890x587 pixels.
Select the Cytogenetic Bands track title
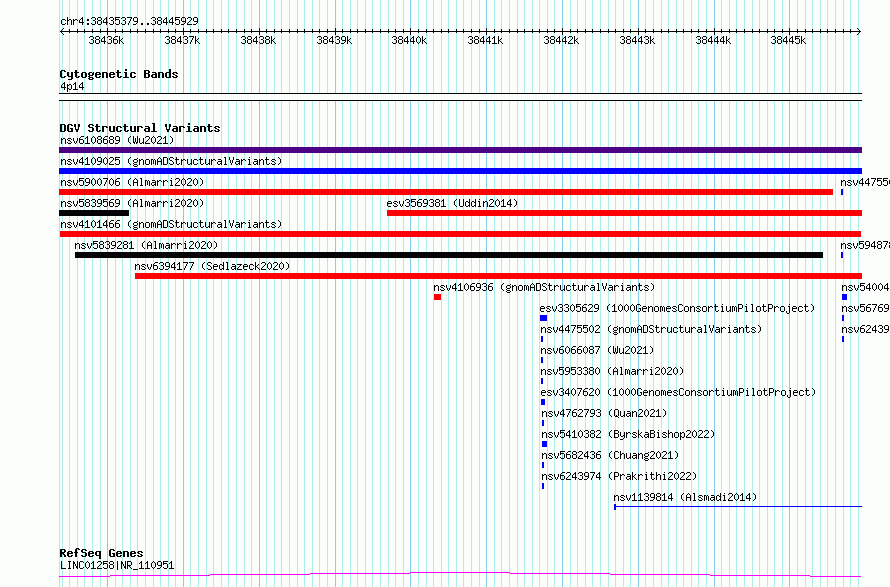[119, 74]
